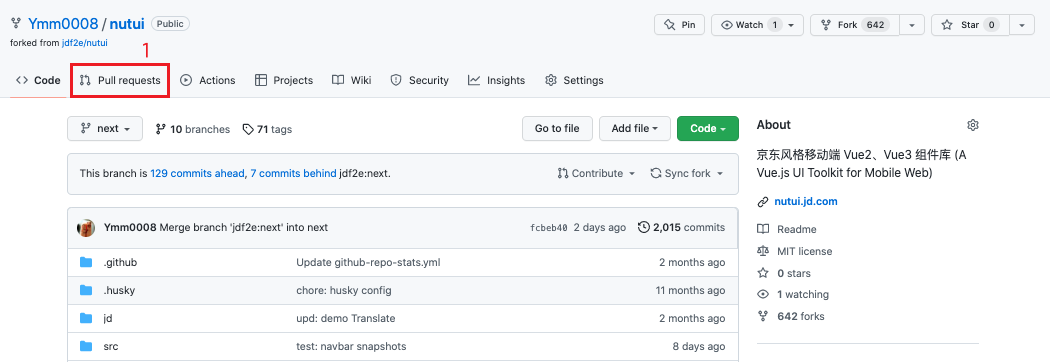Open 7 commits behind link

point(293,173)
